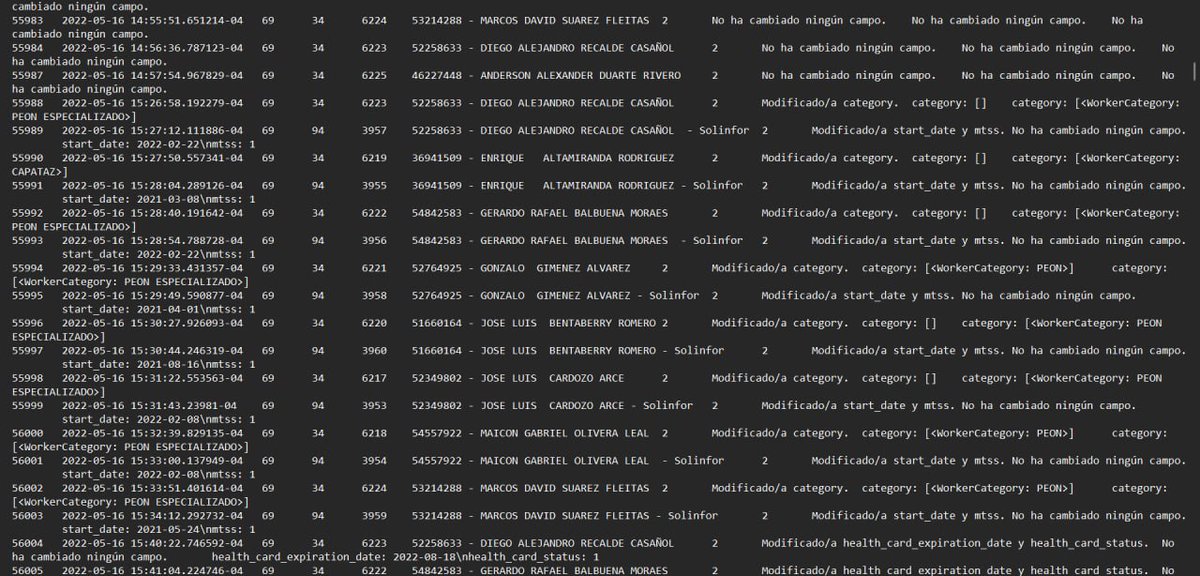Select row ID 55983
Viewport: 1200px width, 576px height.
[x=28, y=20]
